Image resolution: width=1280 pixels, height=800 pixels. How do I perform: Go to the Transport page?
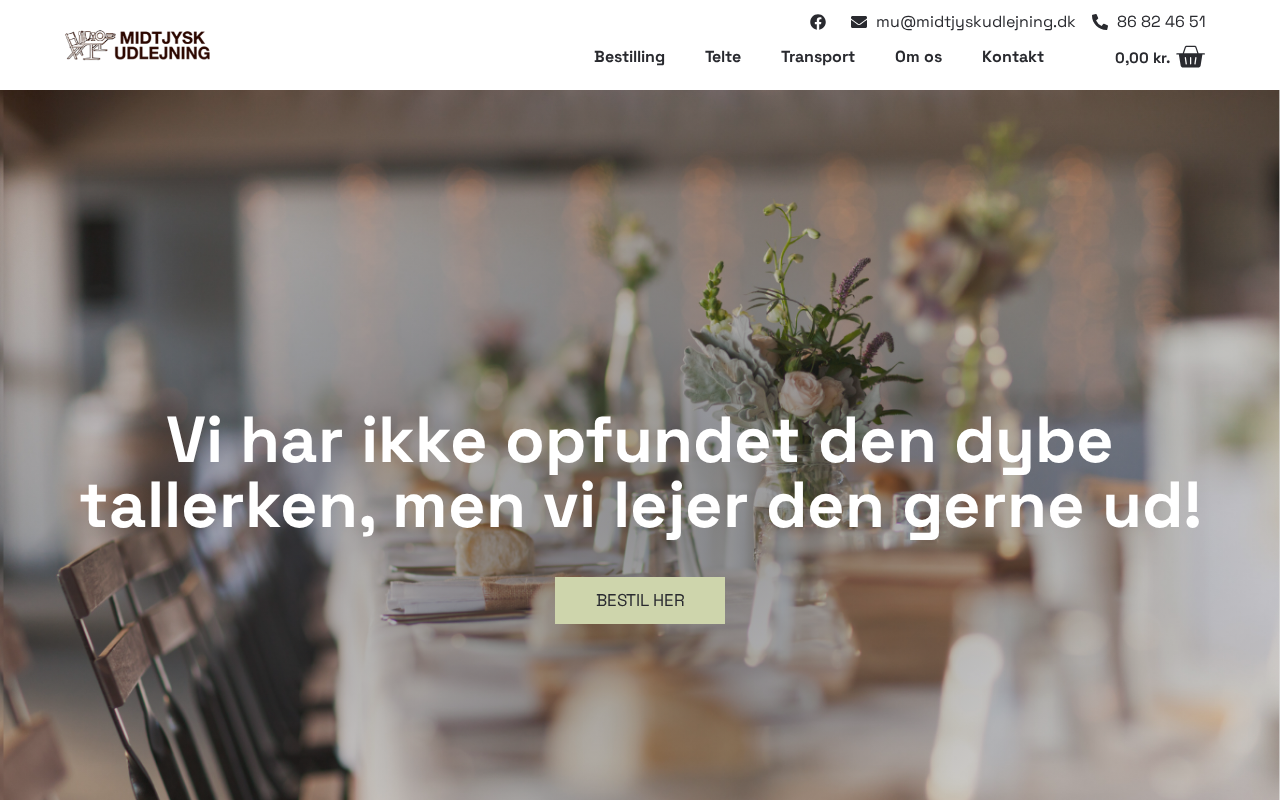tap(818, 57)
